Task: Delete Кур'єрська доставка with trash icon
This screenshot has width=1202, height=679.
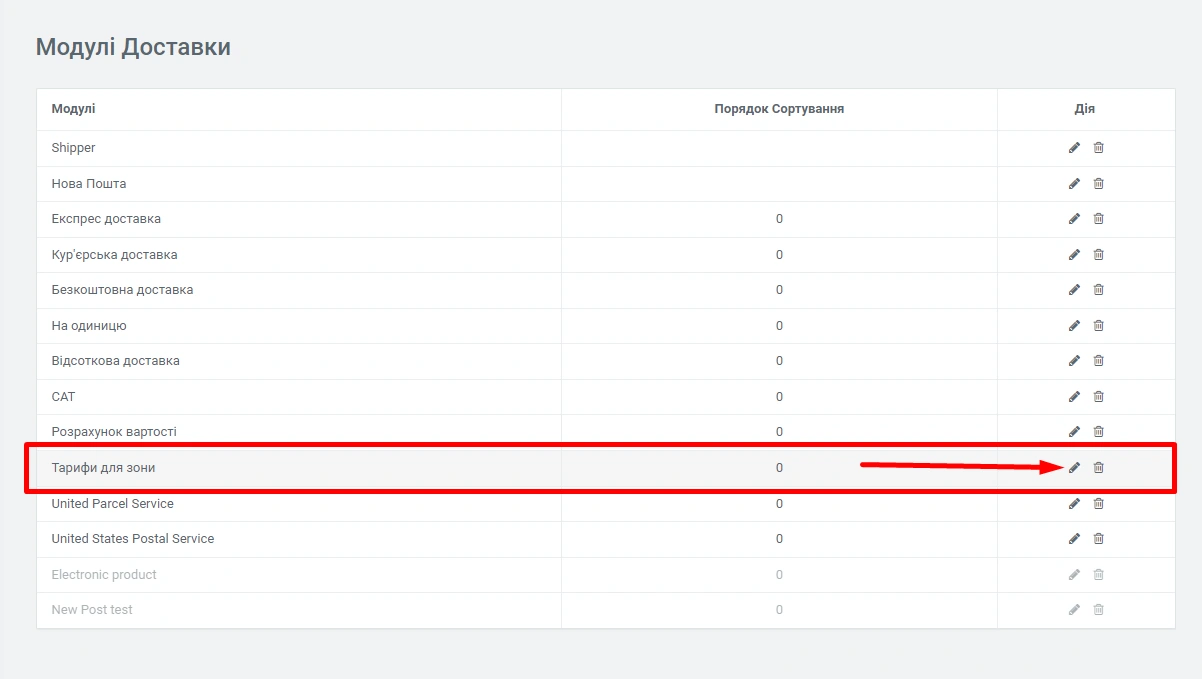Action: tap(1098, 254)
